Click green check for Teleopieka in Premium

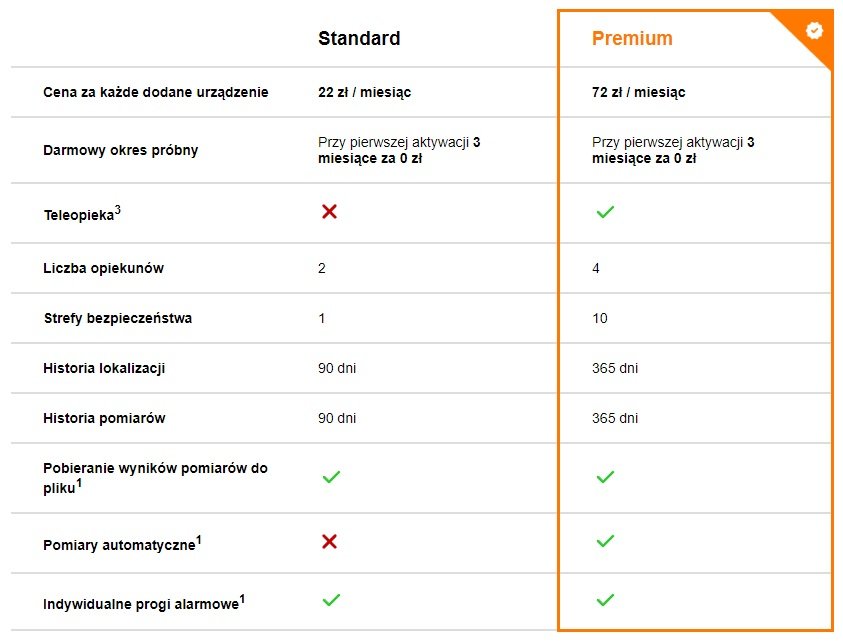click(605, 212)
